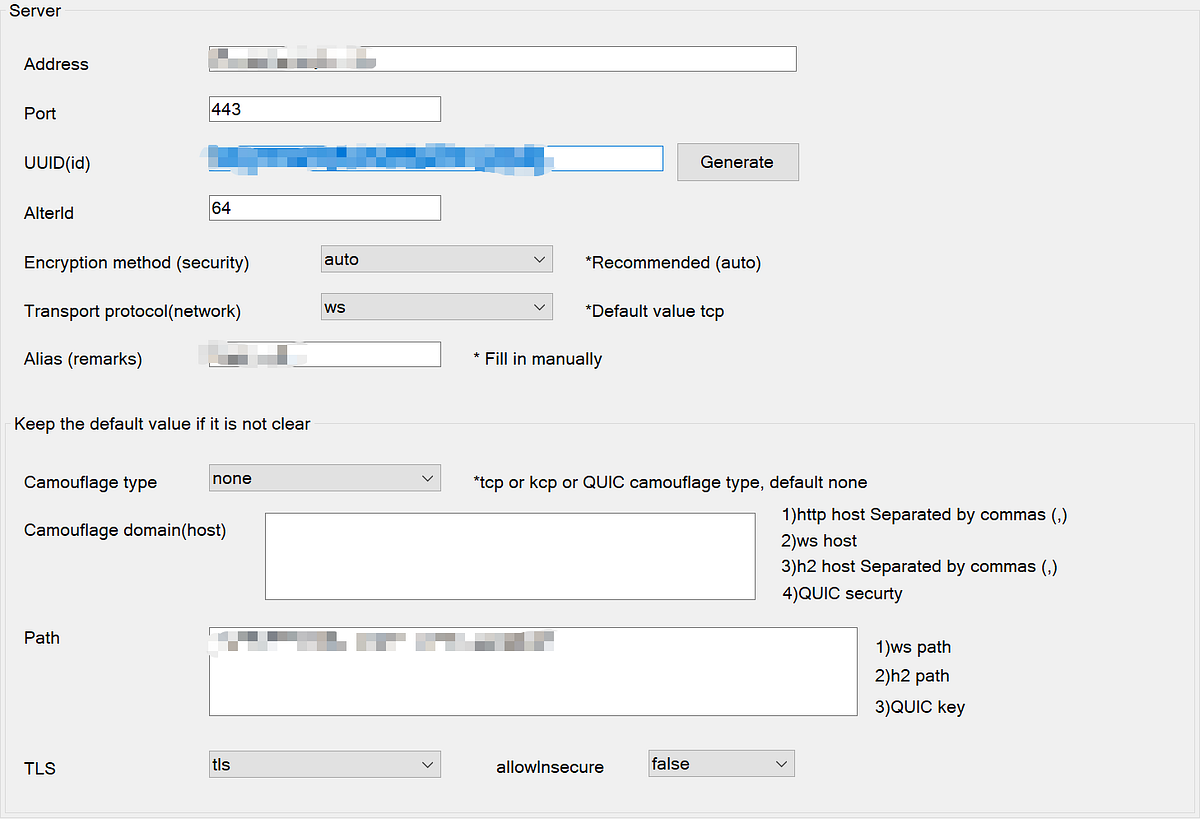The image size is (1200, 819).
Task: Click the '3)QUIC key' hint text
Action: pos(920,707)
